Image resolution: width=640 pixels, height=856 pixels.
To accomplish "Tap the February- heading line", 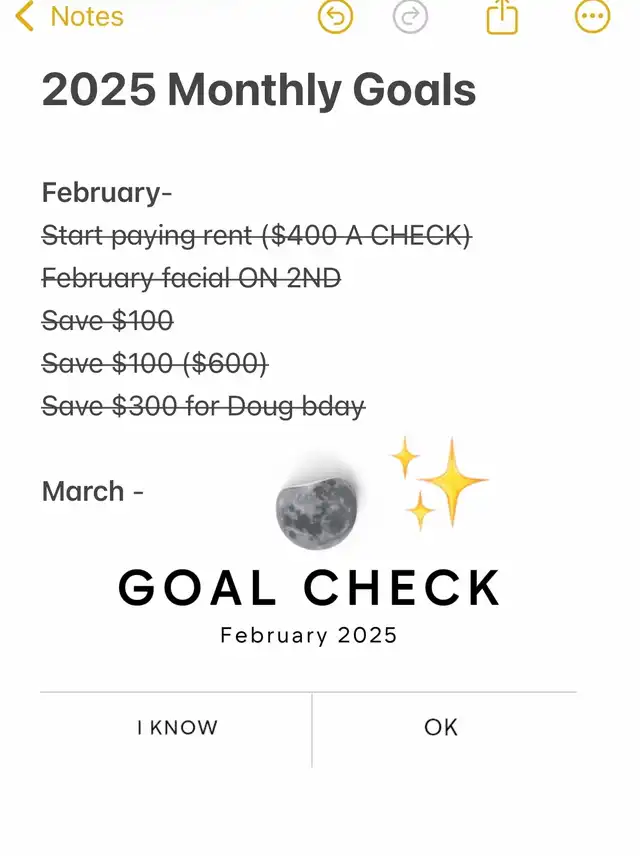I will 107,193.
